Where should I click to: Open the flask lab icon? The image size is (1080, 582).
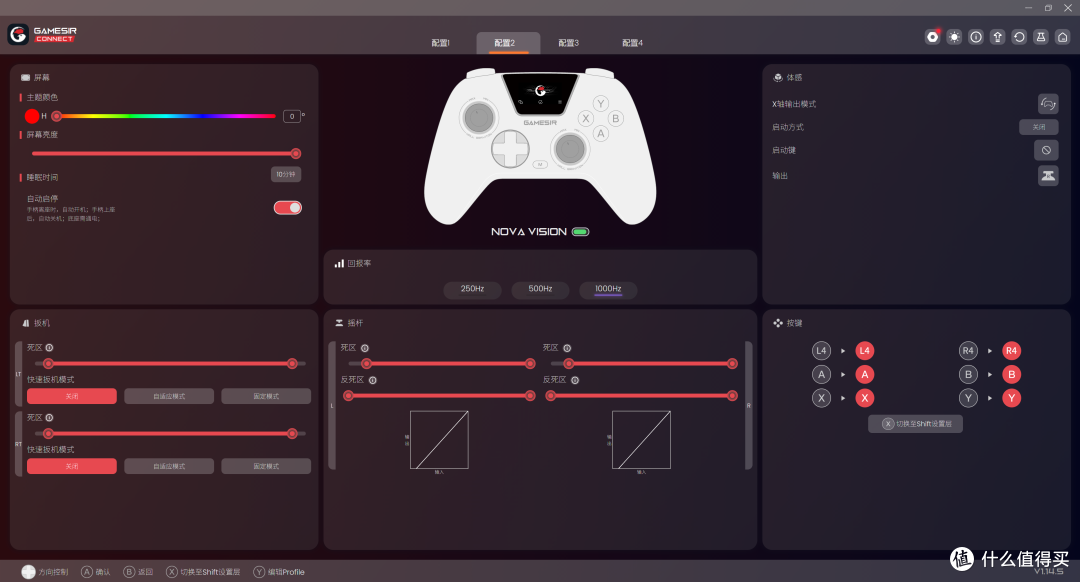[x=1041, y=37]
